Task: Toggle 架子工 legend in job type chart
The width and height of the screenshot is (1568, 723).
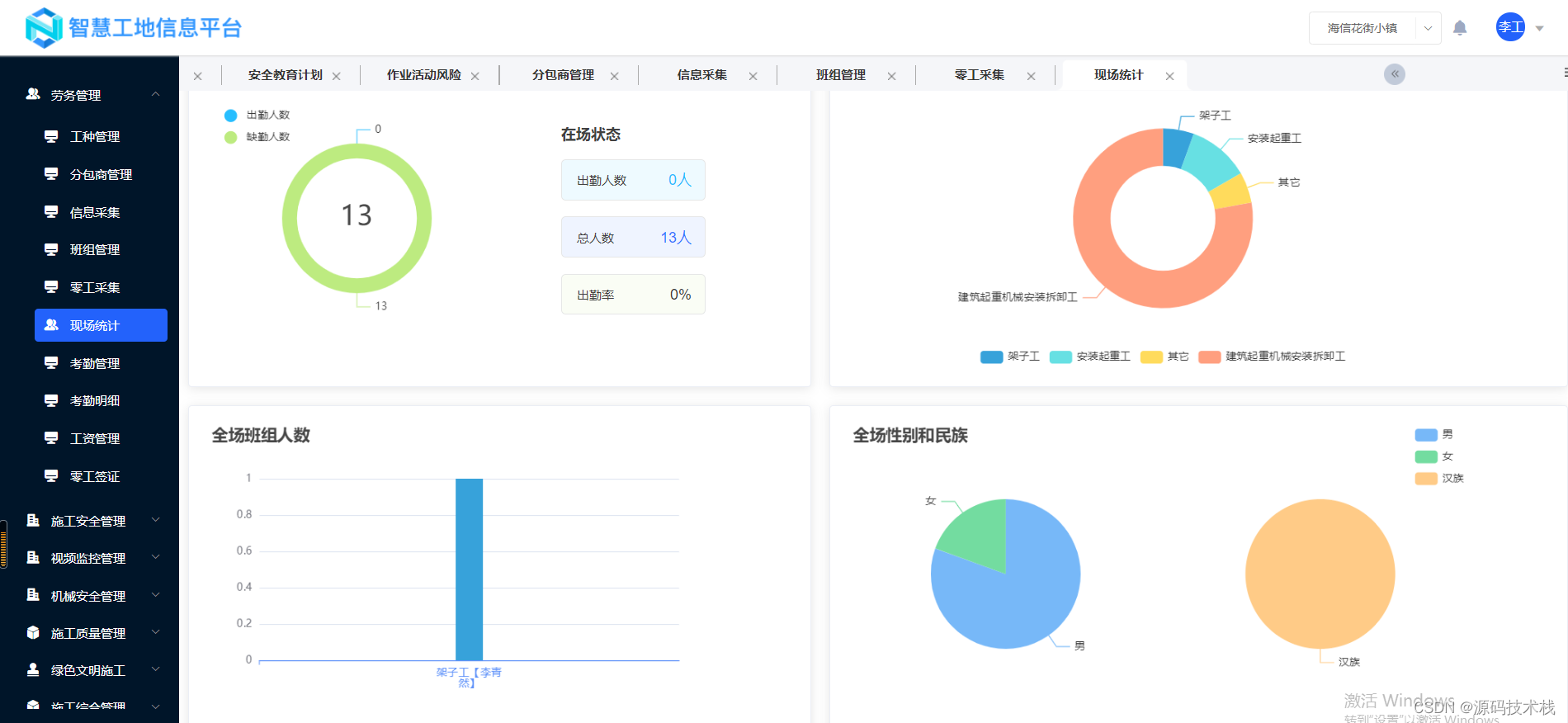Action: [1010, 357]
